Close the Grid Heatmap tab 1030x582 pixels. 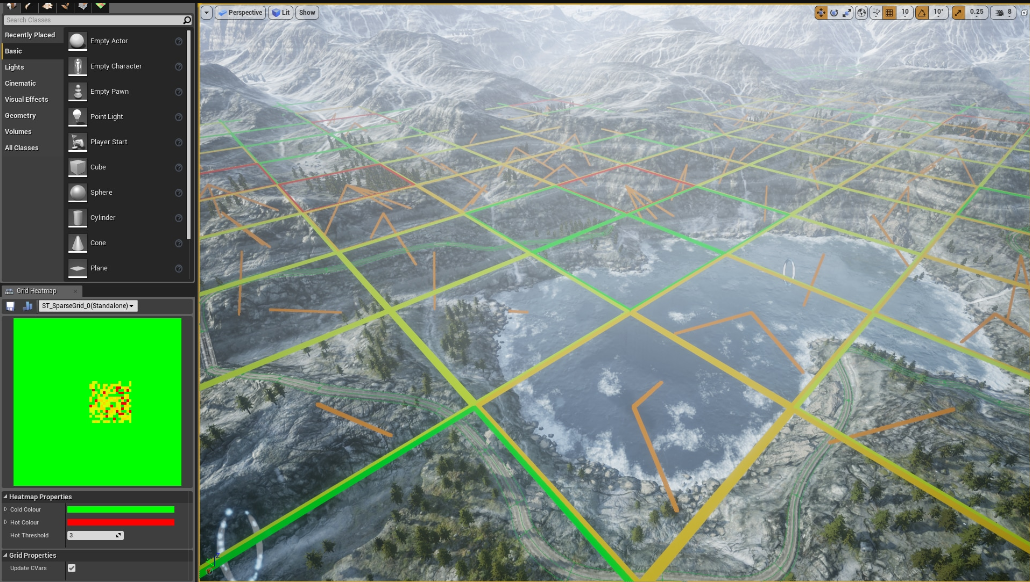76,291
